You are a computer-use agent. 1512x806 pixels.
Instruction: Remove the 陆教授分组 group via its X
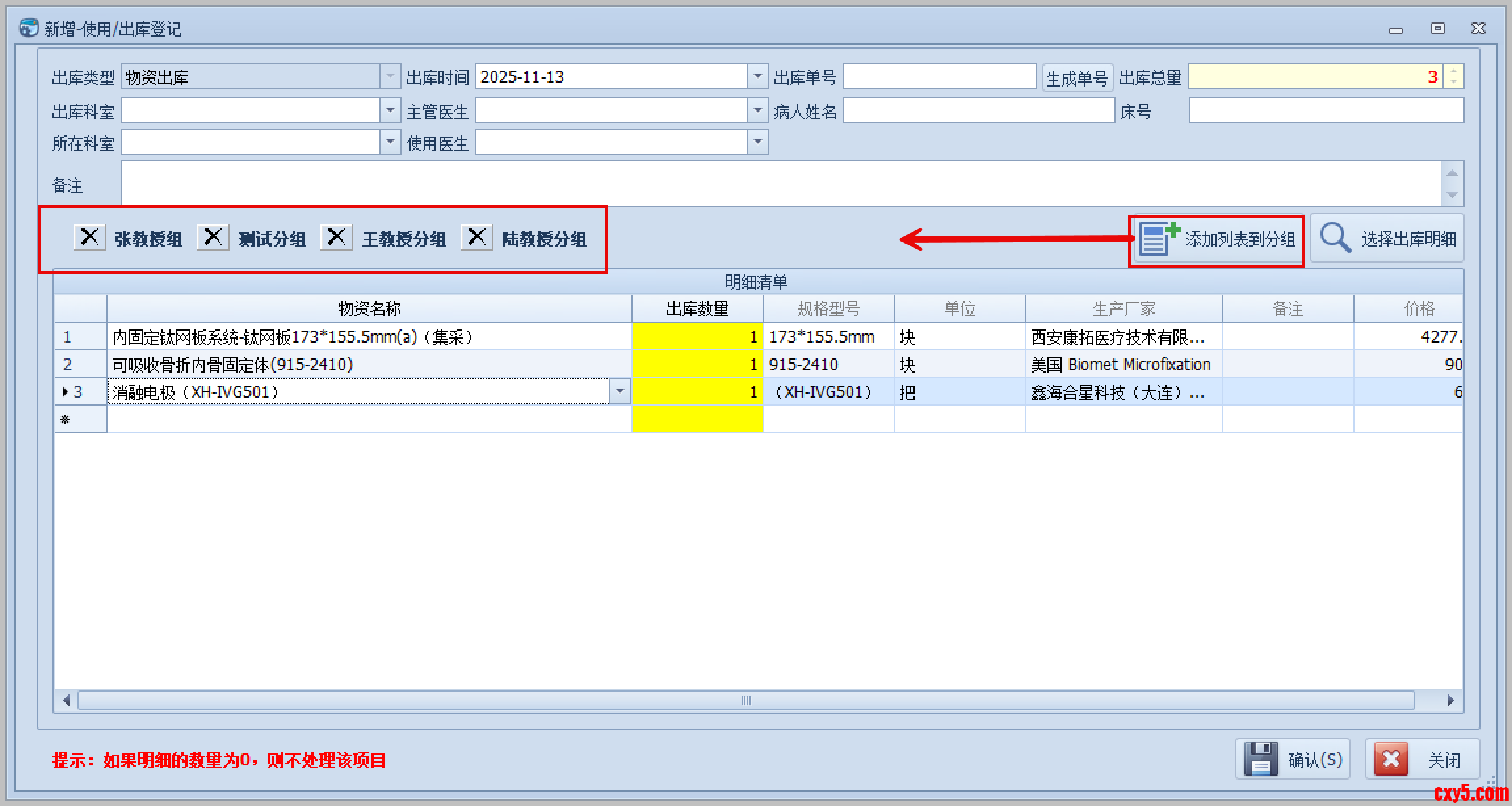477,237
